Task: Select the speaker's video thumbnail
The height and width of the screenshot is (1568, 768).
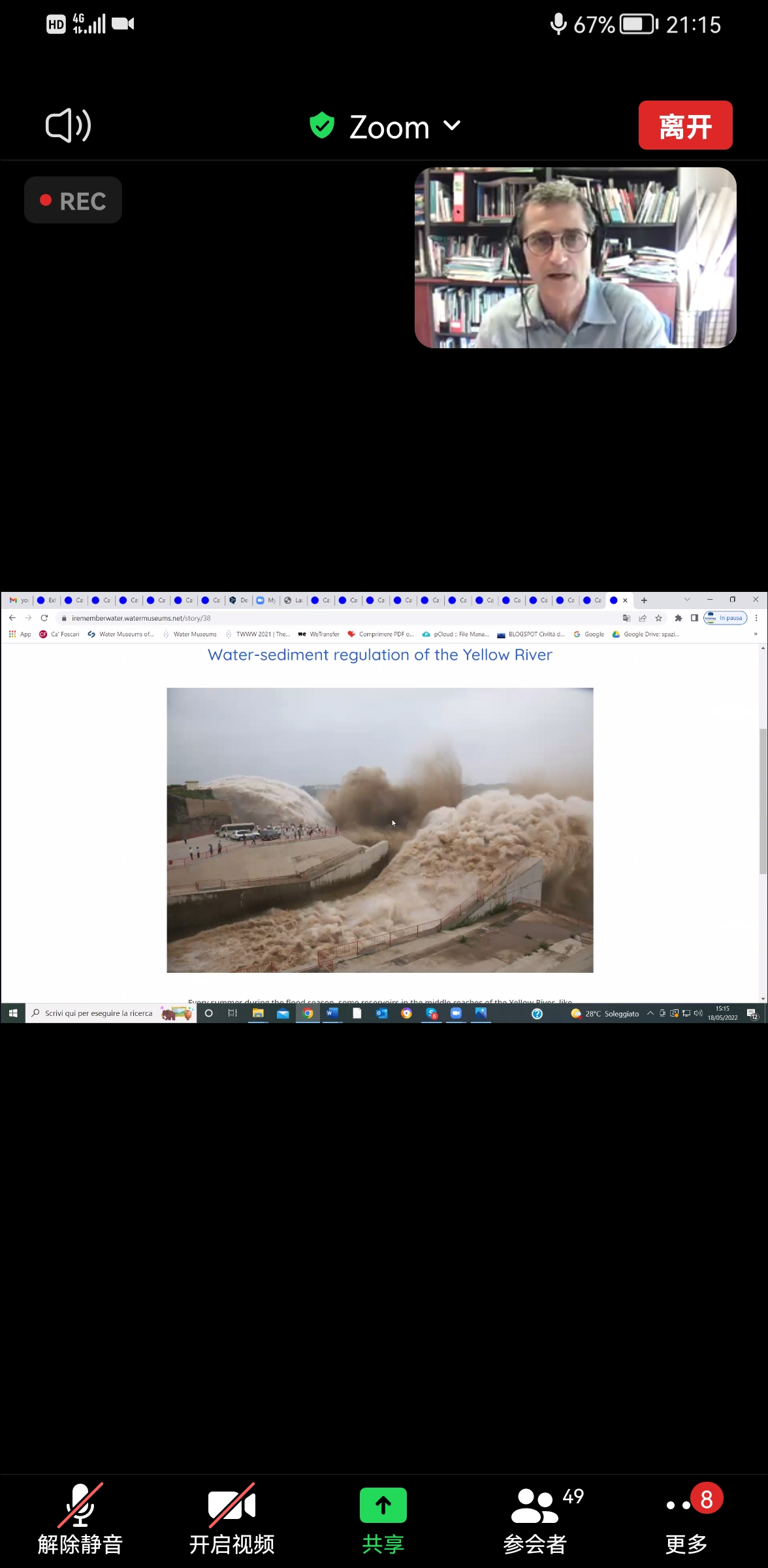Action: tap(575, 257)
